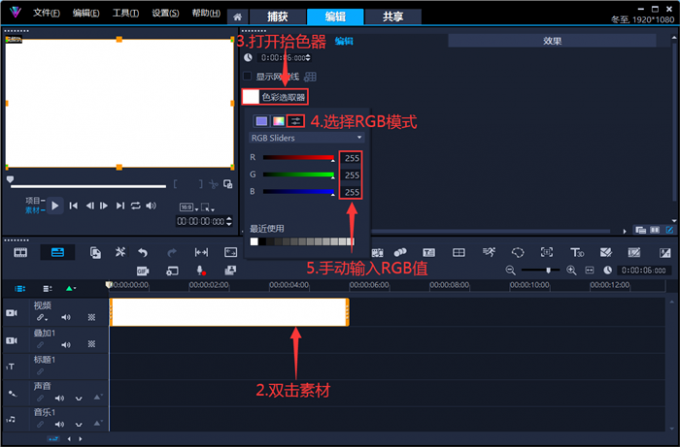Step back one frame
Screen dimensions: 680x447
point(90,206)
